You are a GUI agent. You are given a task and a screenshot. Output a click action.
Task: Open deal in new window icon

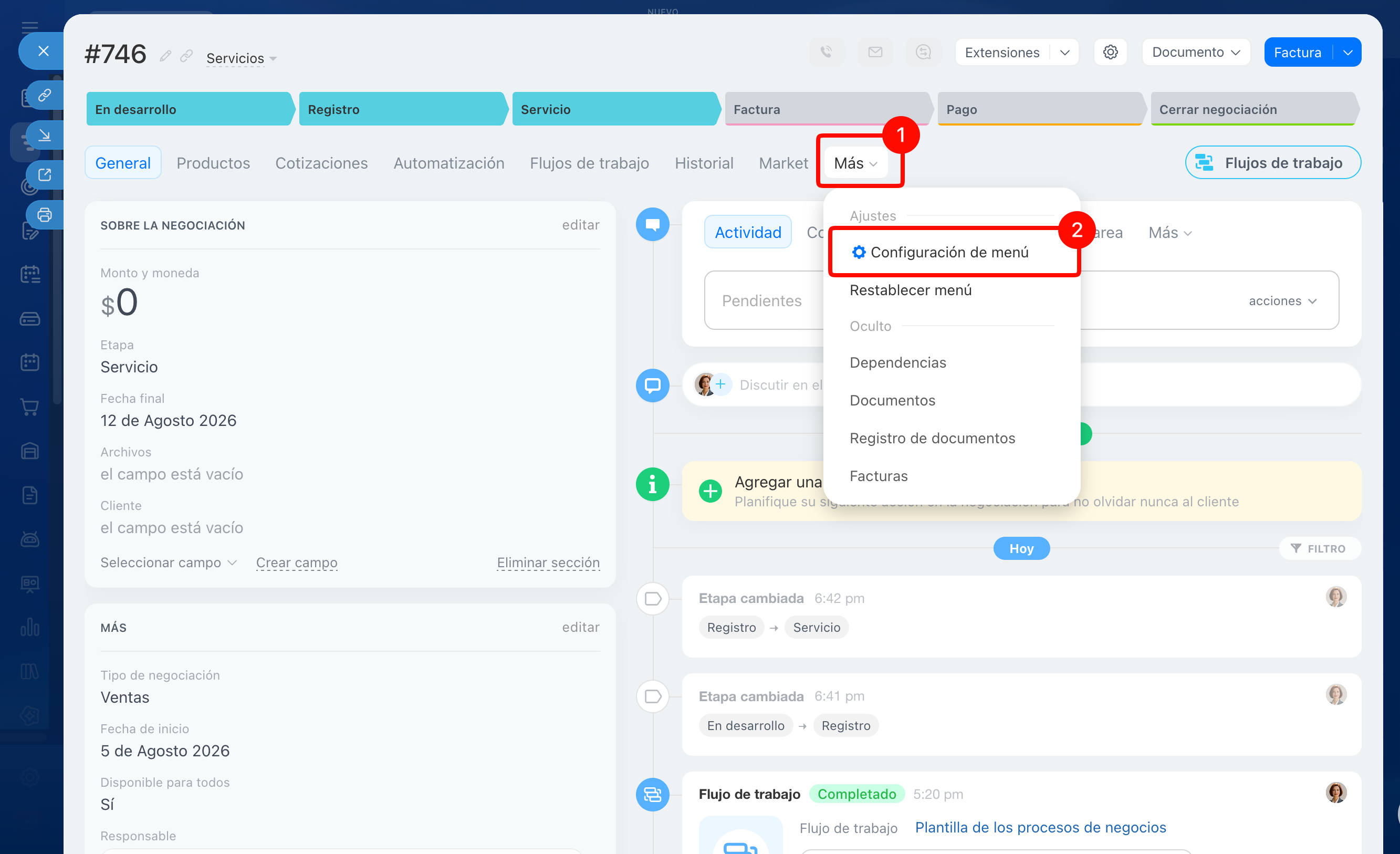pos(44,175)
